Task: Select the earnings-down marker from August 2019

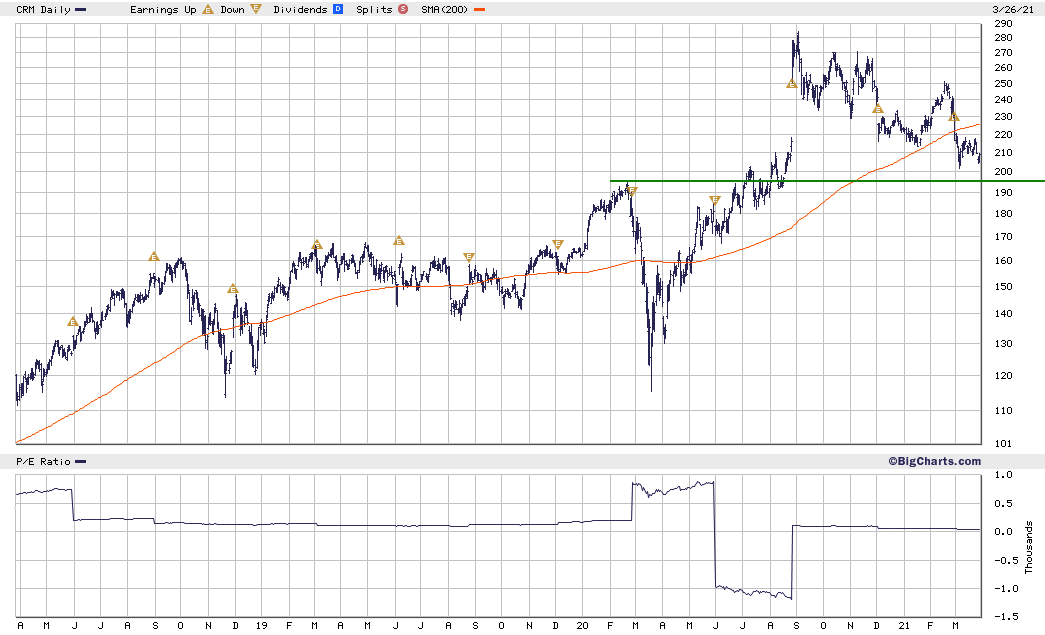Action: click(469, 257)
